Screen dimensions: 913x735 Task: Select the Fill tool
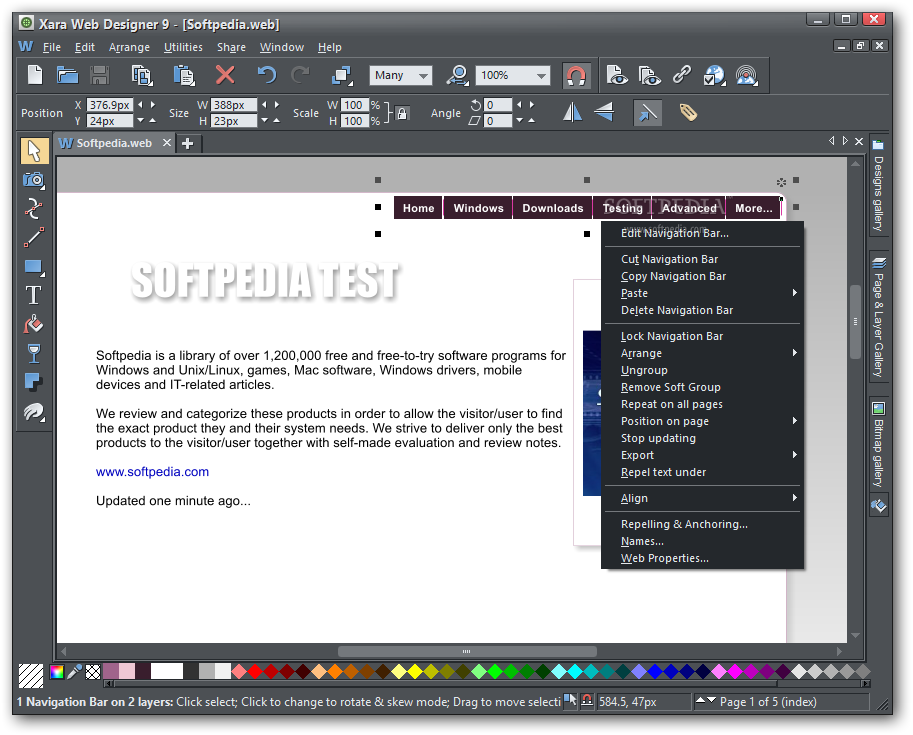[34, 324]
